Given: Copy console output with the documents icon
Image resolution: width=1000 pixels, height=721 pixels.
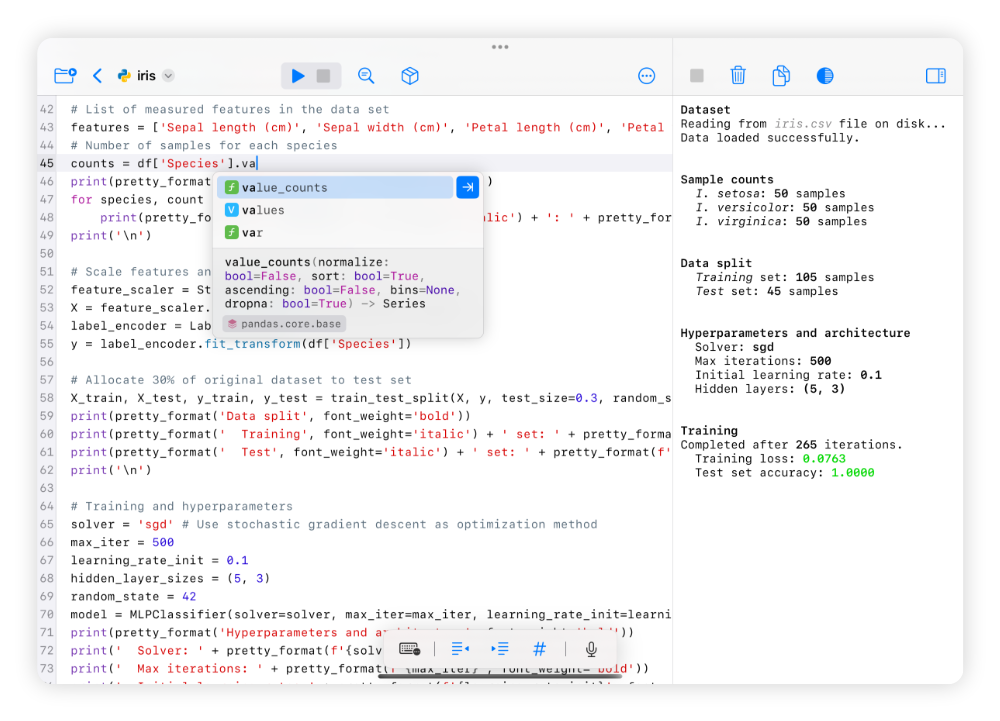Looking at the screenshot, I should 780,75.
